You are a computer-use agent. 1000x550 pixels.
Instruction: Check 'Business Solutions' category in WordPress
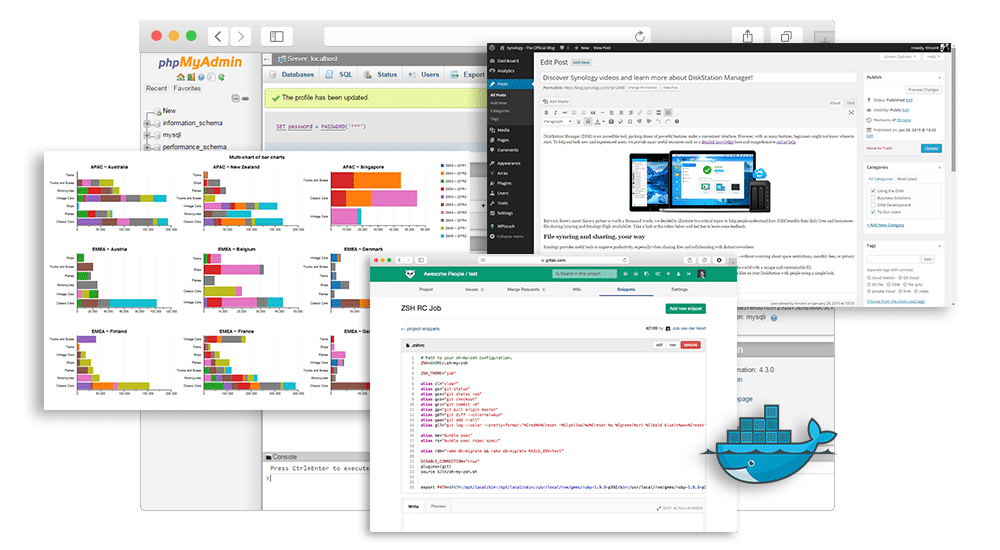[873, 198]
